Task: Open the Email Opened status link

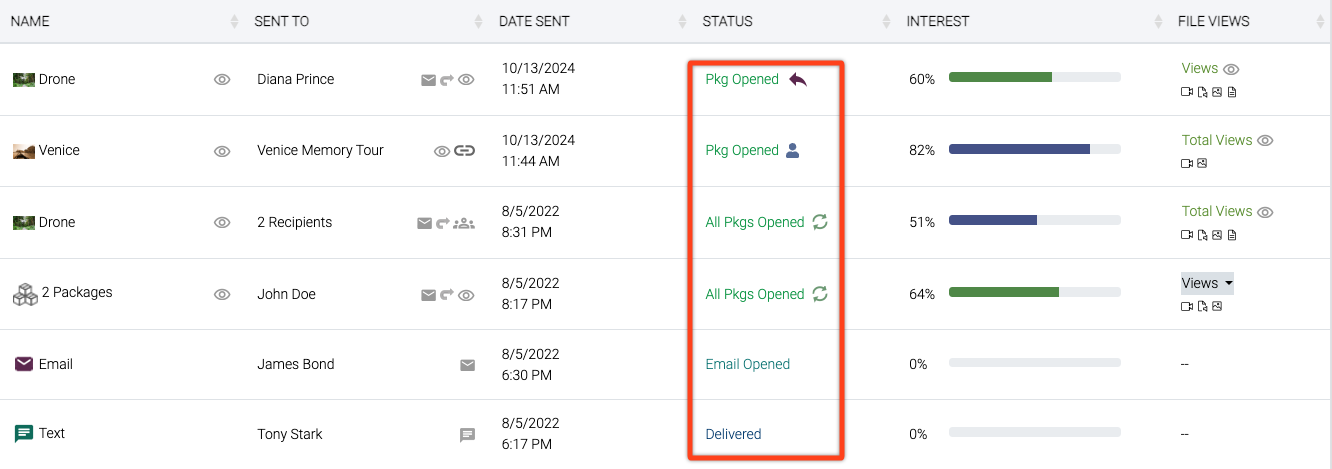Action: [x=748, y=364]
